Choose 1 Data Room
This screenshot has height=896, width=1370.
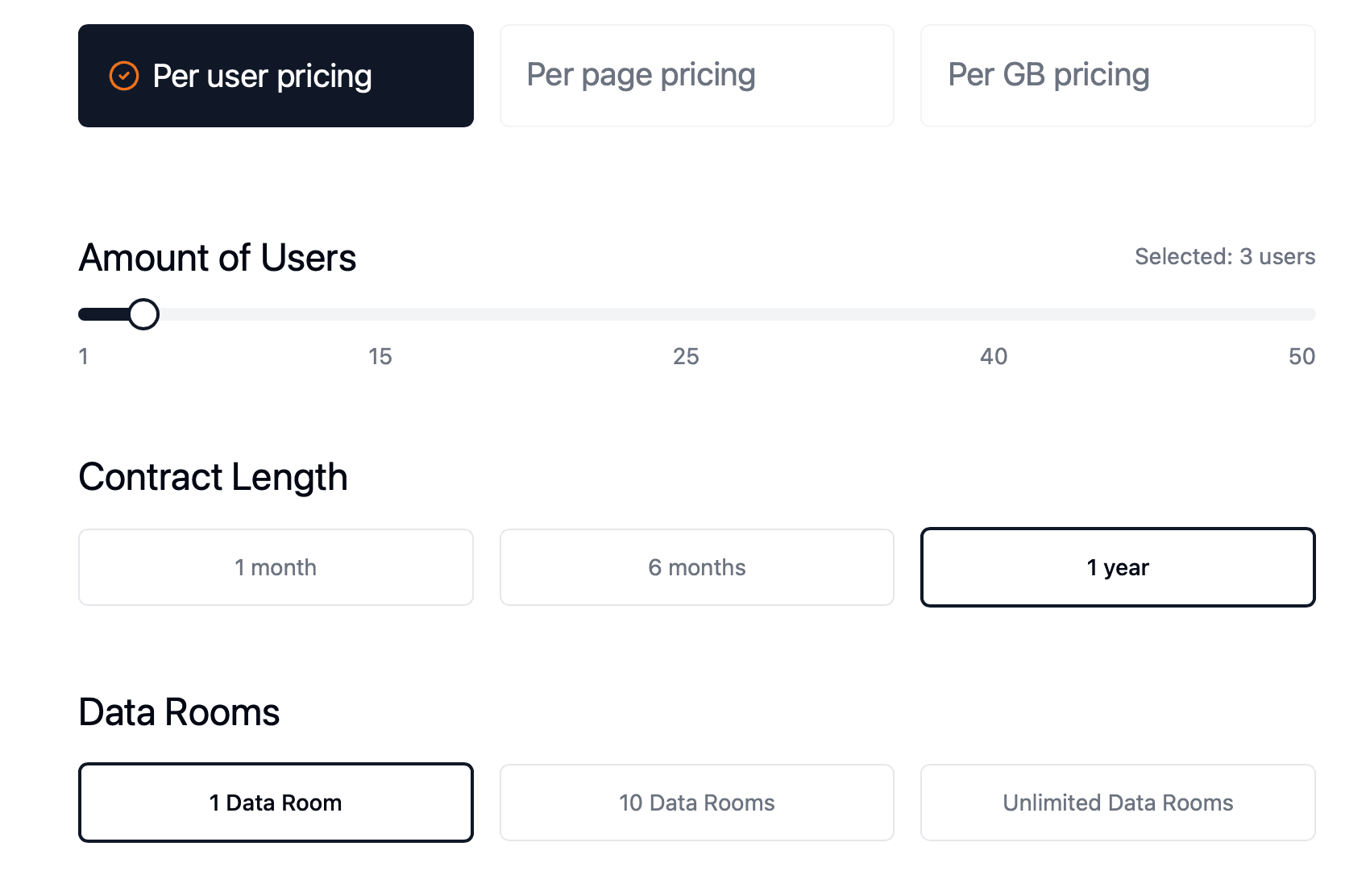coord(275,802)
